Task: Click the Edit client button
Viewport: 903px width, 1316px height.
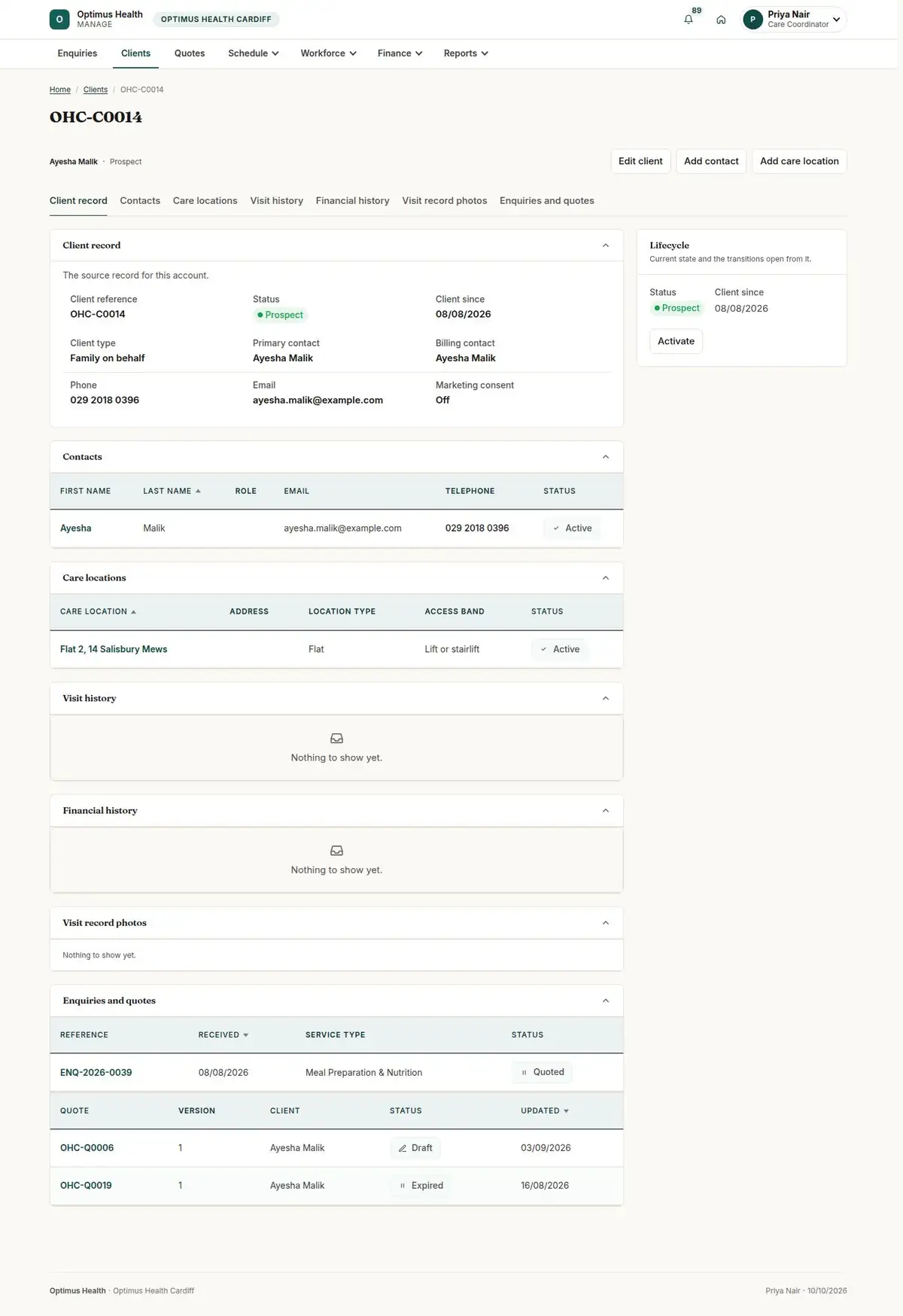Action: [640, 161]
